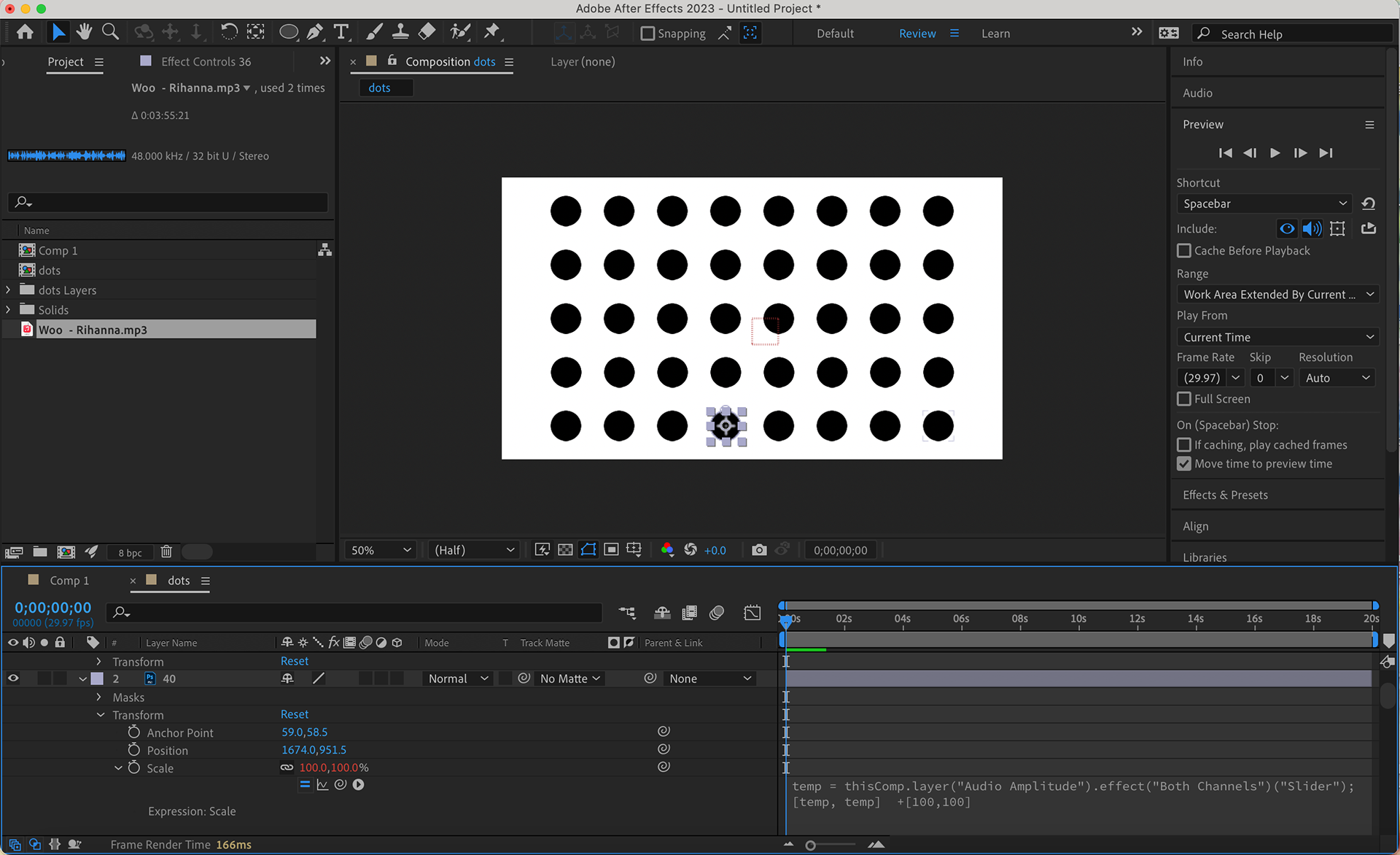Open the Learn workspace
This screenshot has height=855, width=1400.
click(x=995, y=34)
